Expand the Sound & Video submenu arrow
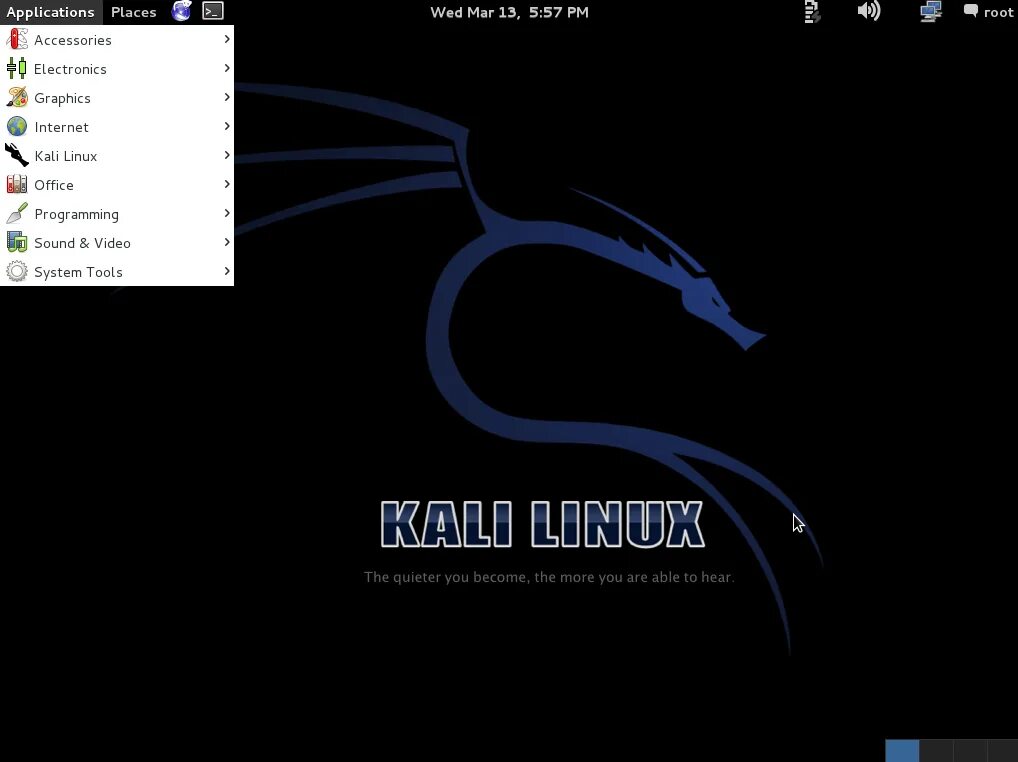 click(227, 242)
